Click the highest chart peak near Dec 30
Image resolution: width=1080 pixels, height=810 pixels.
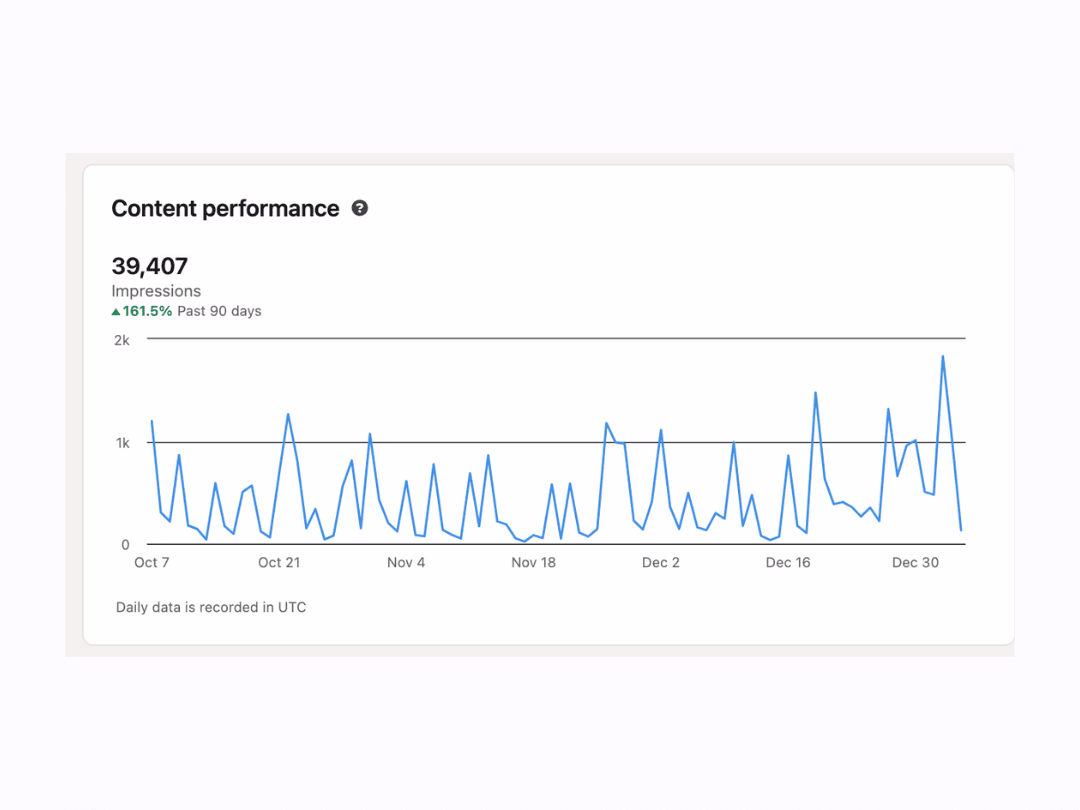[942, 357]
